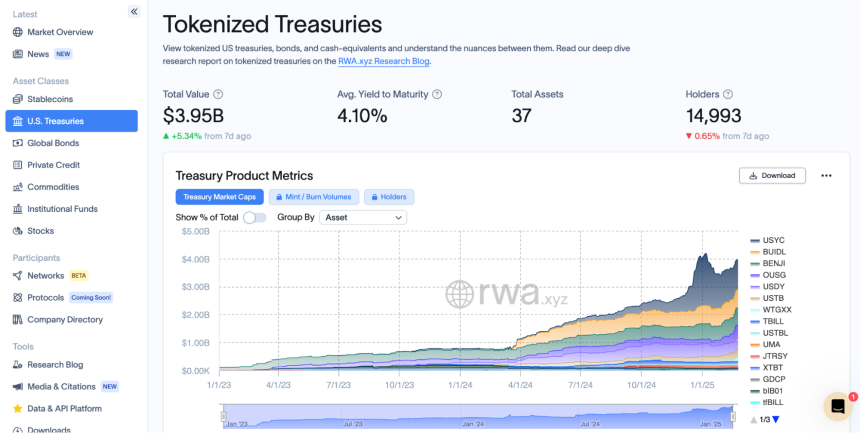Switch to Mint / Burn Volumes tab

tap(314, 197)
